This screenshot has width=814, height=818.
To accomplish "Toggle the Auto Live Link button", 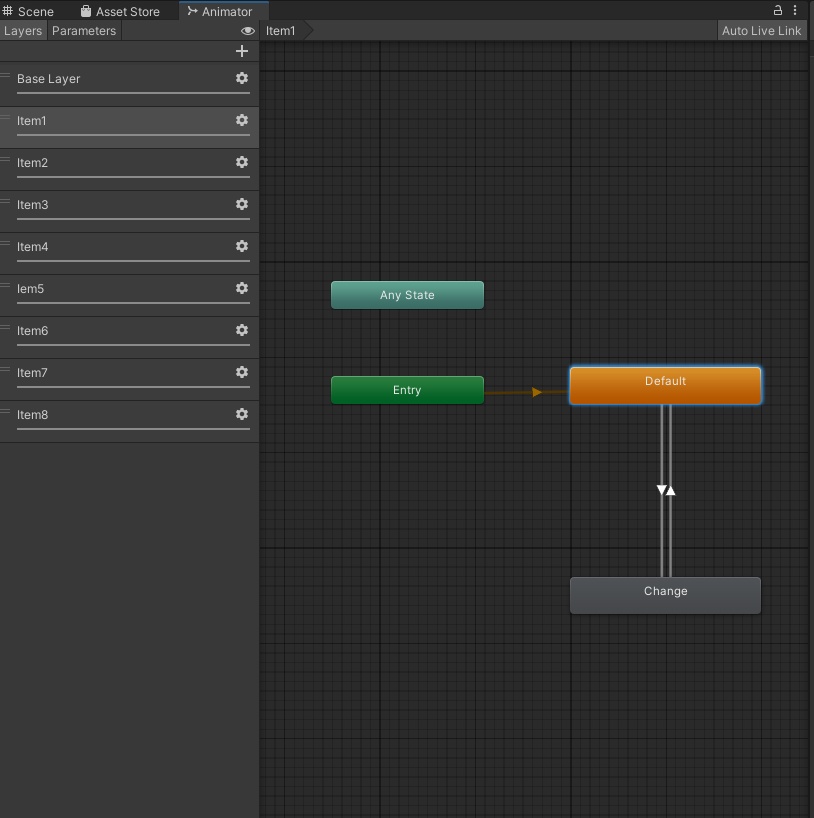I will (761, 31).
